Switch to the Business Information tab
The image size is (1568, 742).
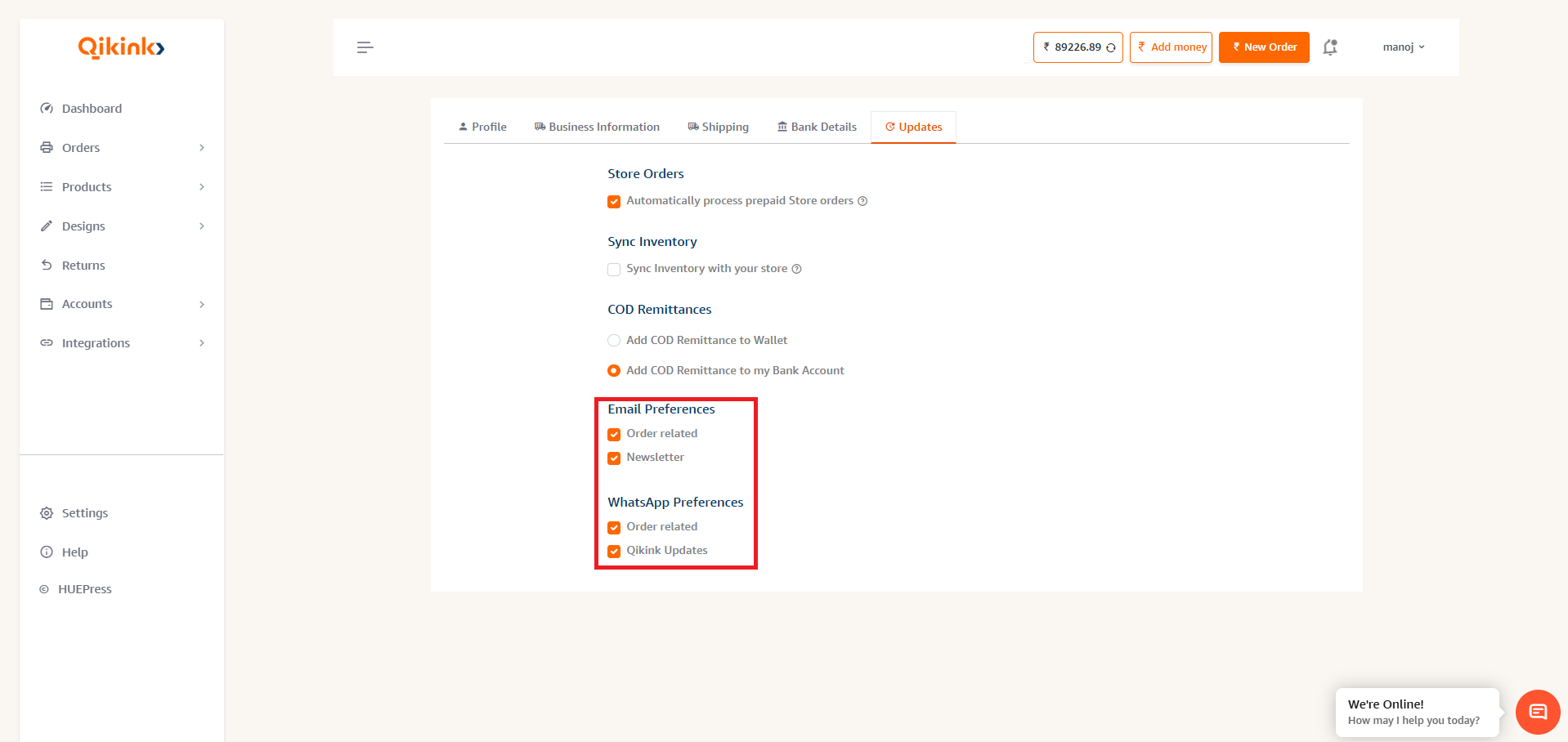click(x=597, y=127)
